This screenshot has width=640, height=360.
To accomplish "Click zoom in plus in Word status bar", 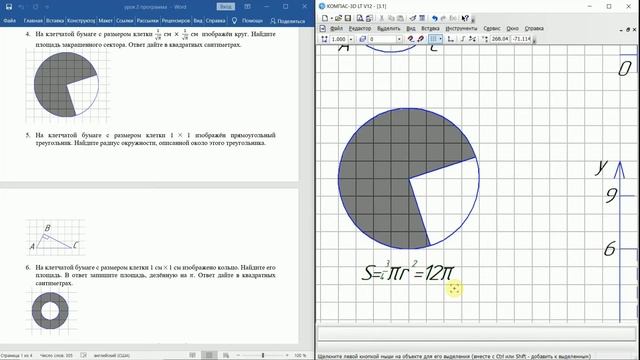I will (287, 356).
